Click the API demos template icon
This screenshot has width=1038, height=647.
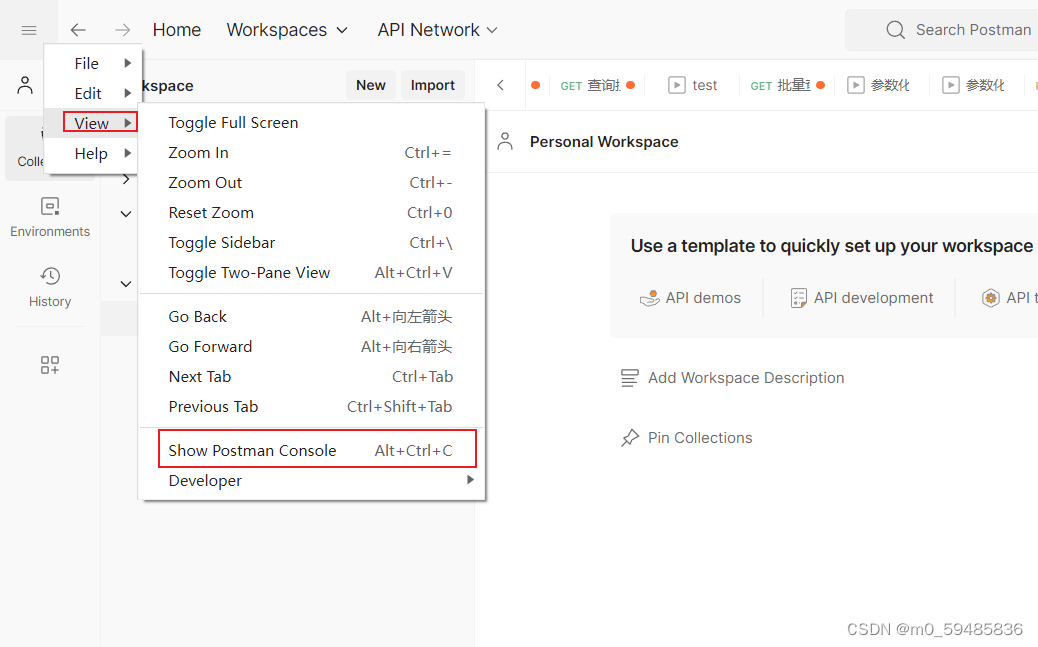(649, 298)
